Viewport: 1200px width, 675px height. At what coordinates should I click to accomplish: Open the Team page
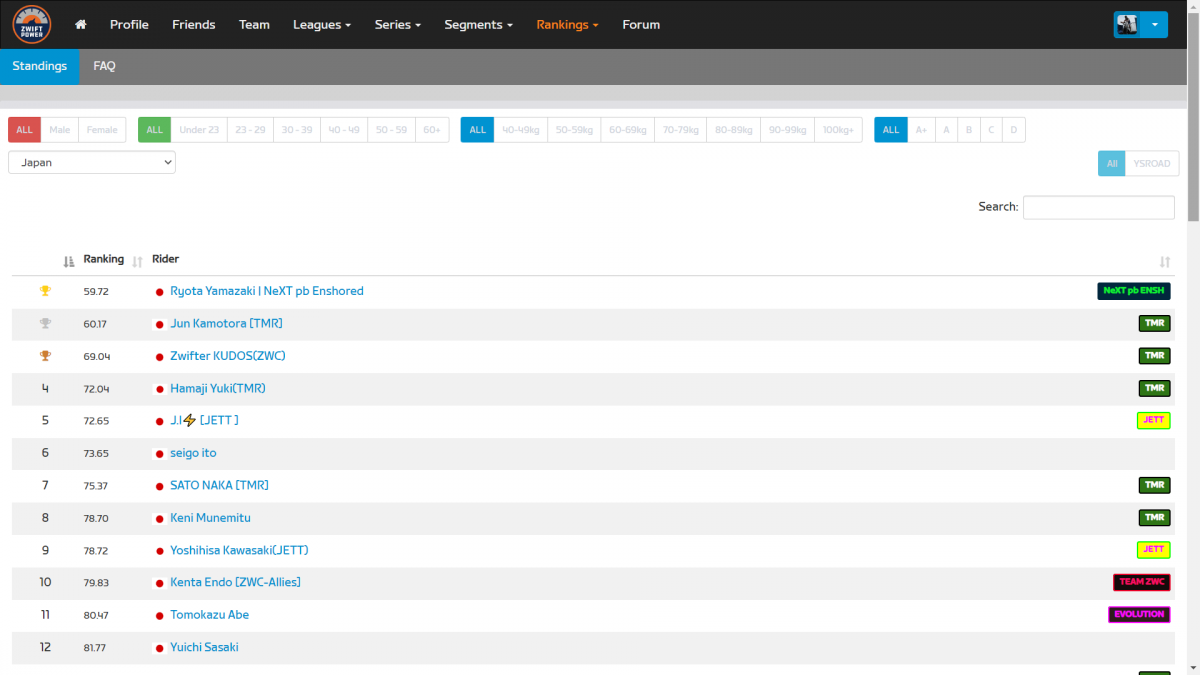(254, 25)
